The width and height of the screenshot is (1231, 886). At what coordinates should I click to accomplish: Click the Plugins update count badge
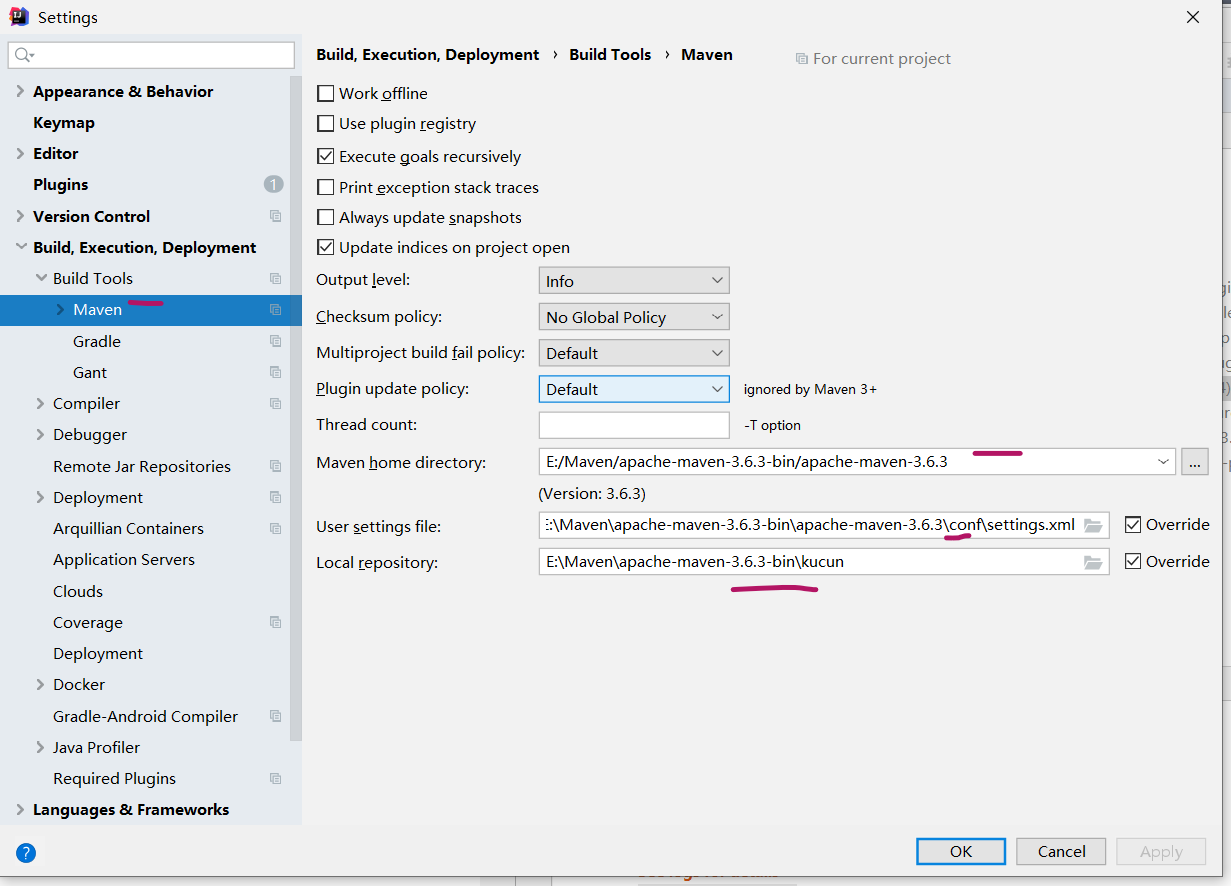tap(273, 184)
